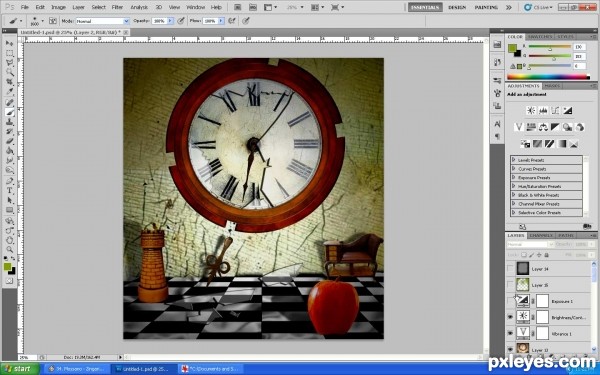The height and width of the screenshot is (375, 600).
Task: Click foreground color swatch in Color panel
Action: click(x=512, y=48)
